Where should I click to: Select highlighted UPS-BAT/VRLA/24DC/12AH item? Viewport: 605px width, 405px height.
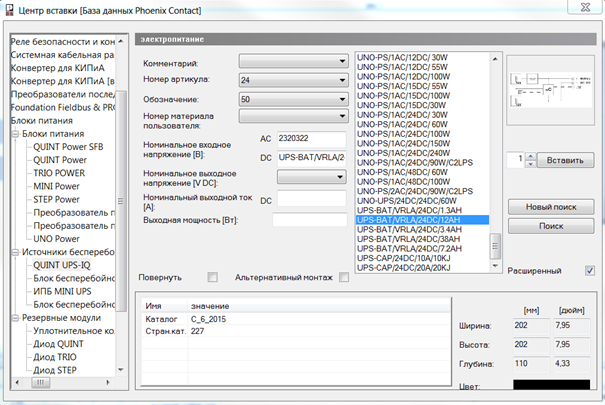(x=422, y=220)
